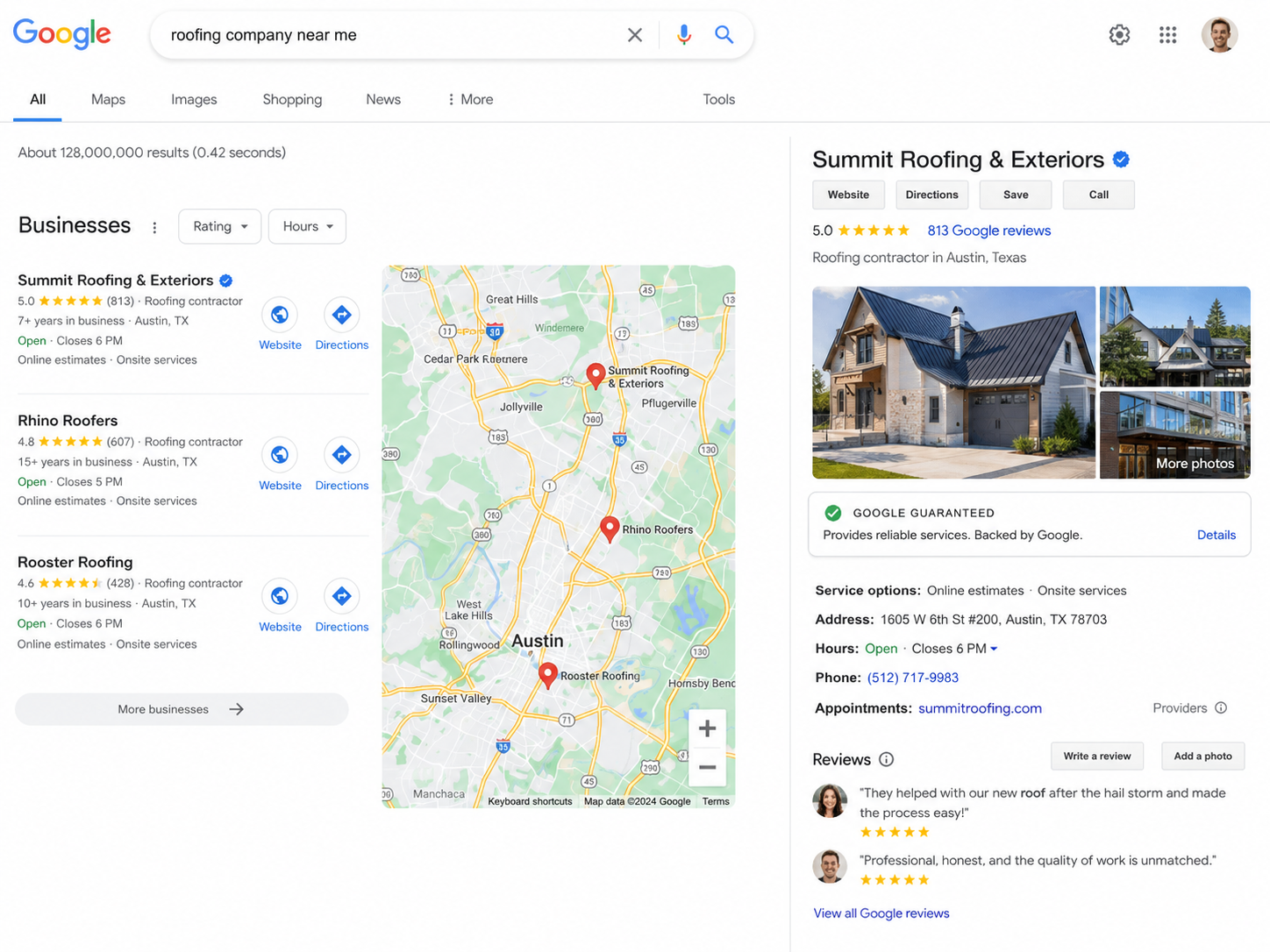Save Summit Roofing with the Save button
The image size is (1270, 952).
click(x=1016, y=195)
